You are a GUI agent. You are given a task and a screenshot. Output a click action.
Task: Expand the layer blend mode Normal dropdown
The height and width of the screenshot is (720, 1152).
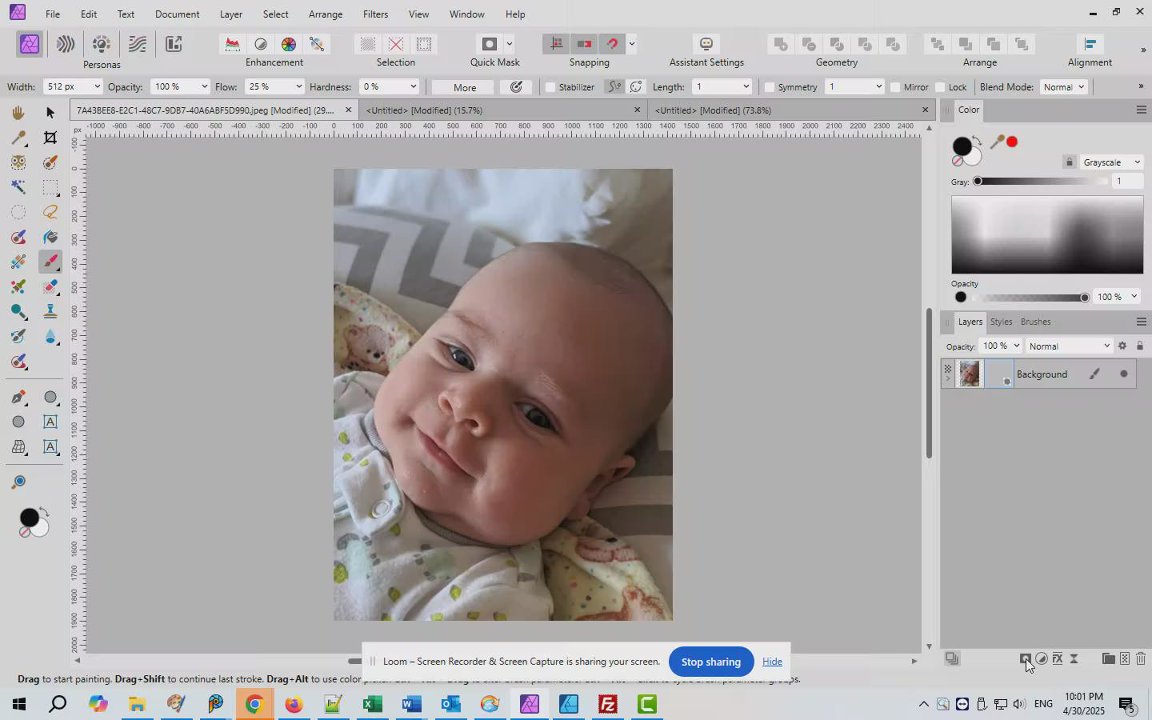pos(1069,346)
